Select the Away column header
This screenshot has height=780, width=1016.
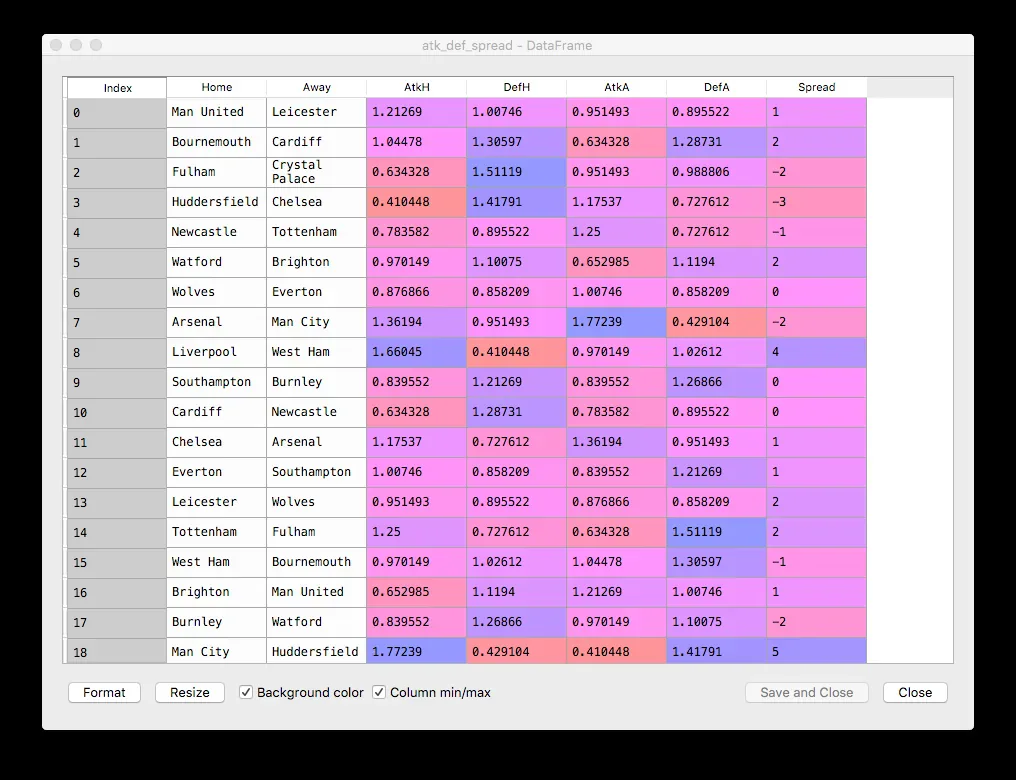coord(317,87)
